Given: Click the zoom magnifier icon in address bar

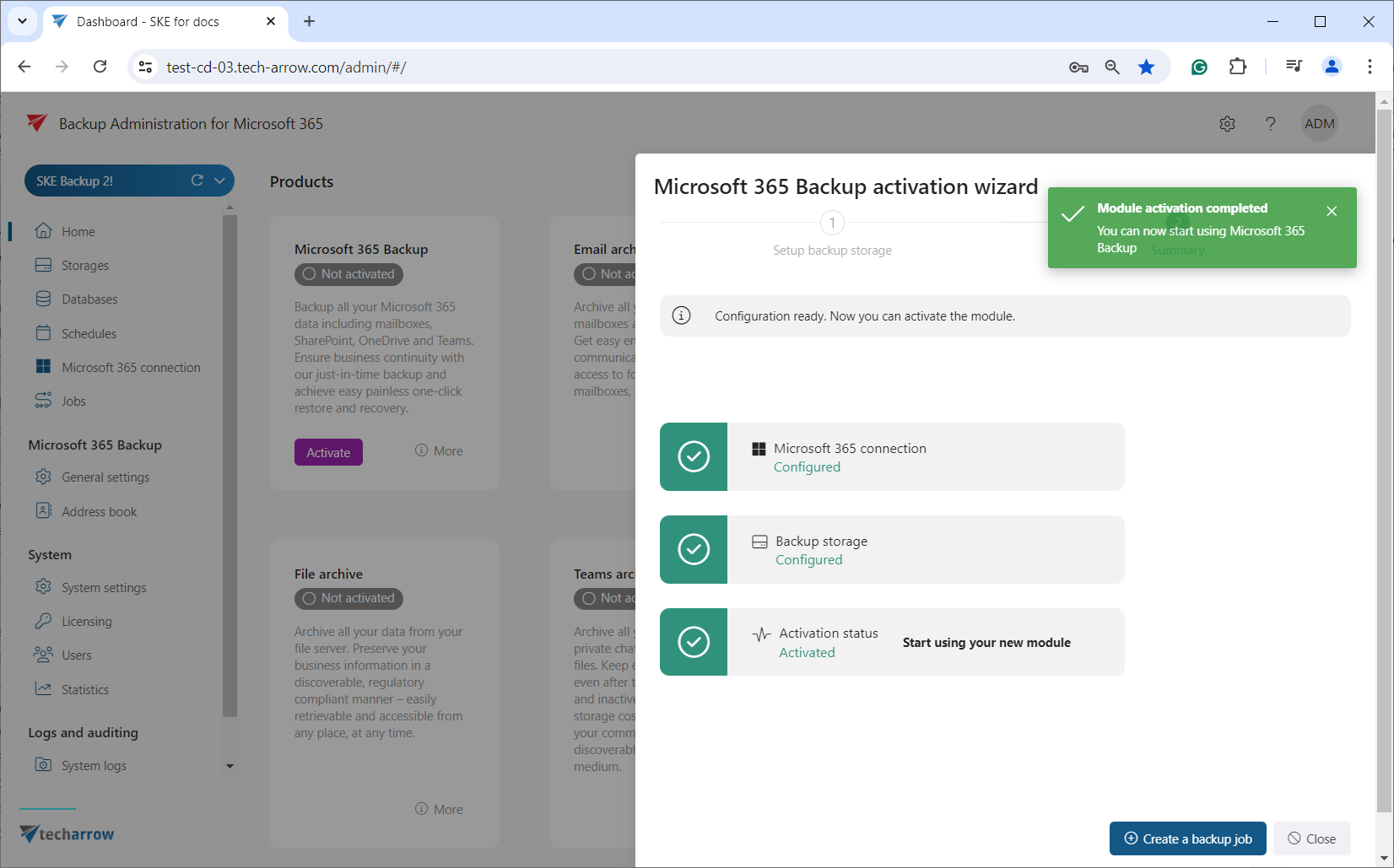Looking at the screenshot, I should [1112, 67].
